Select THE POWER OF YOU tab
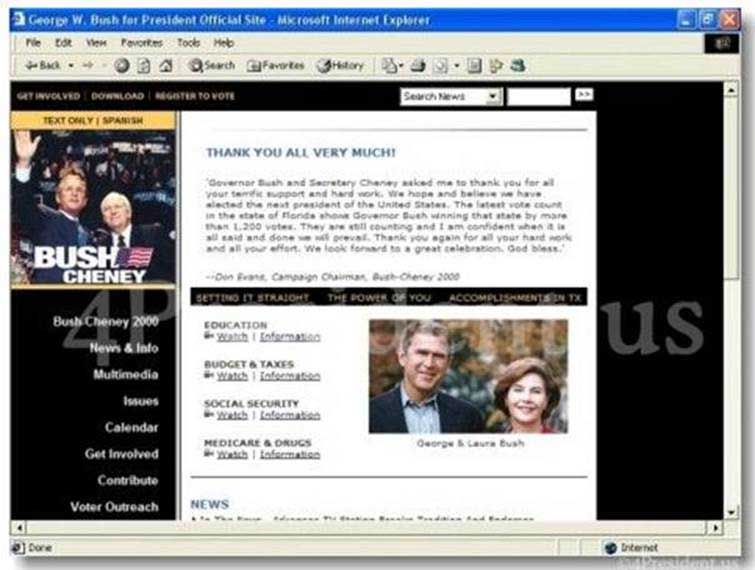Screen dimensions: 755x570 click(x=379, y=298)
